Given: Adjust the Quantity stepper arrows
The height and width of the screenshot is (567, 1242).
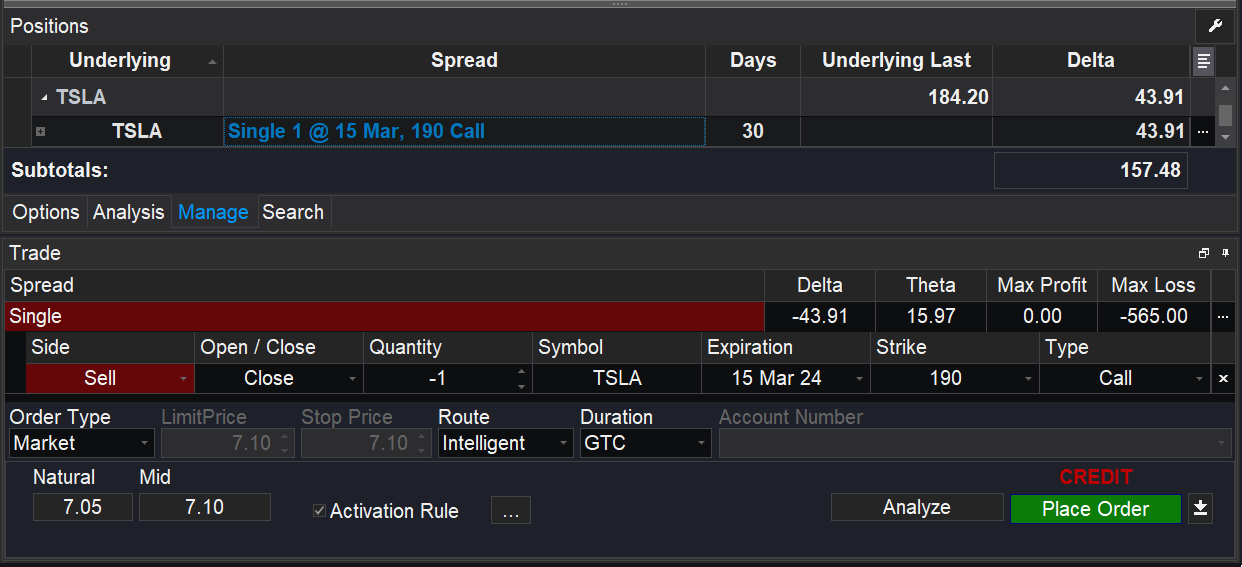Looking at the screenshot, I should 520,379.
